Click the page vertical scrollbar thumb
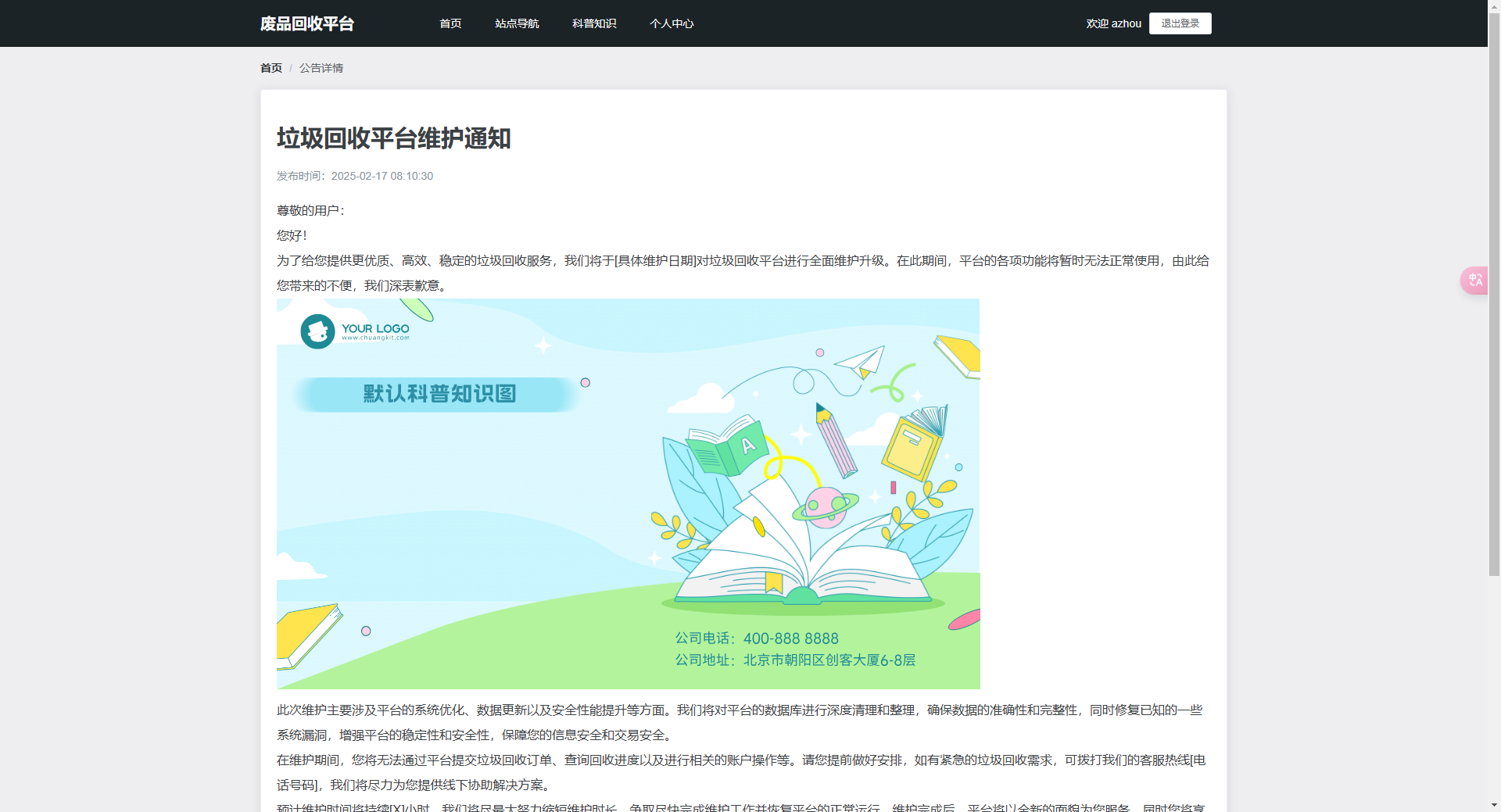This screenshot has width=1501, height=812. [1494, 295]
